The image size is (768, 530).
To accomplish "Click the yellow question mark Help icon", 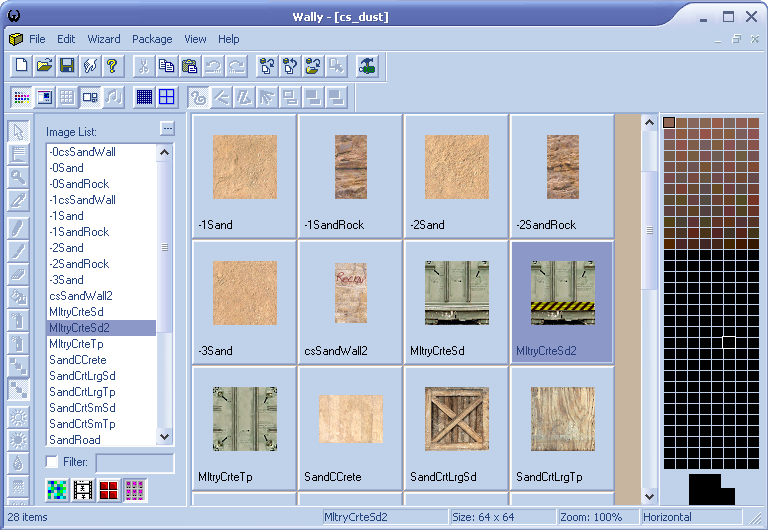I will [x=112, y=66].
